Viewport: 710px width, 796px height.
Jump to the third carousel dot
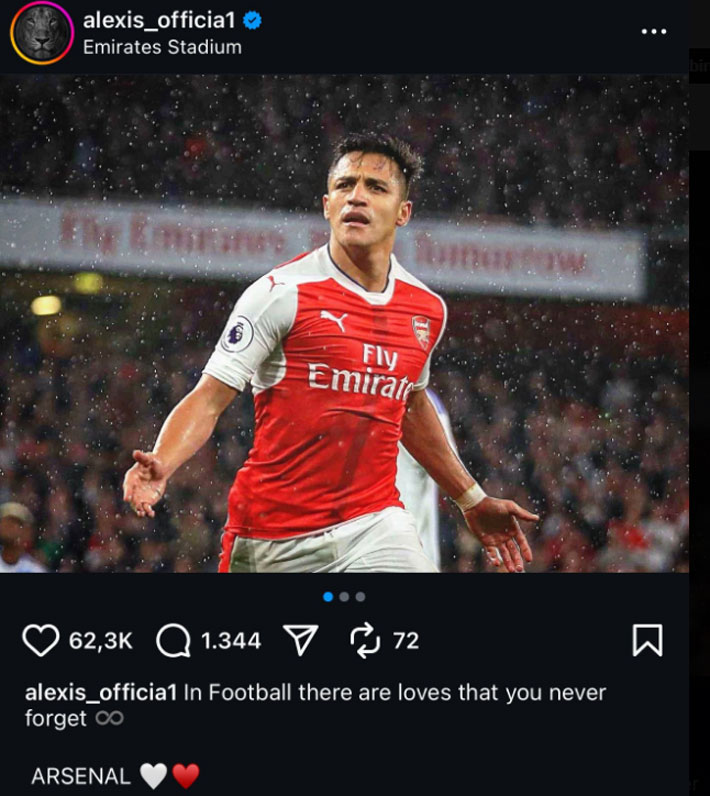point(360,596)
